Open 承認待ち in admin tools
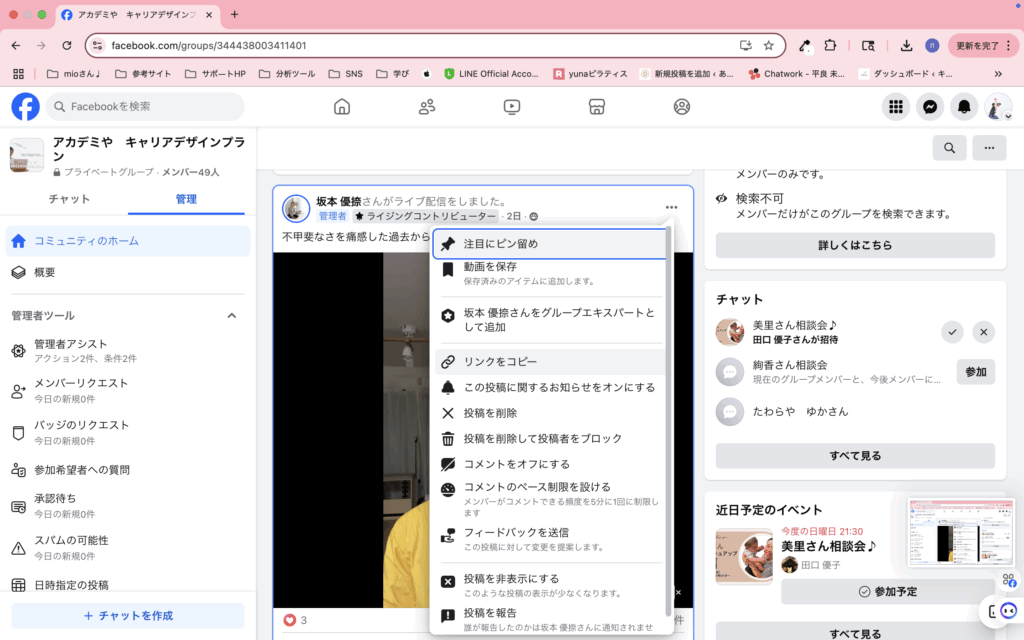Image resolution: width=1024 pixels, height=640 pixels. [128, 505]
